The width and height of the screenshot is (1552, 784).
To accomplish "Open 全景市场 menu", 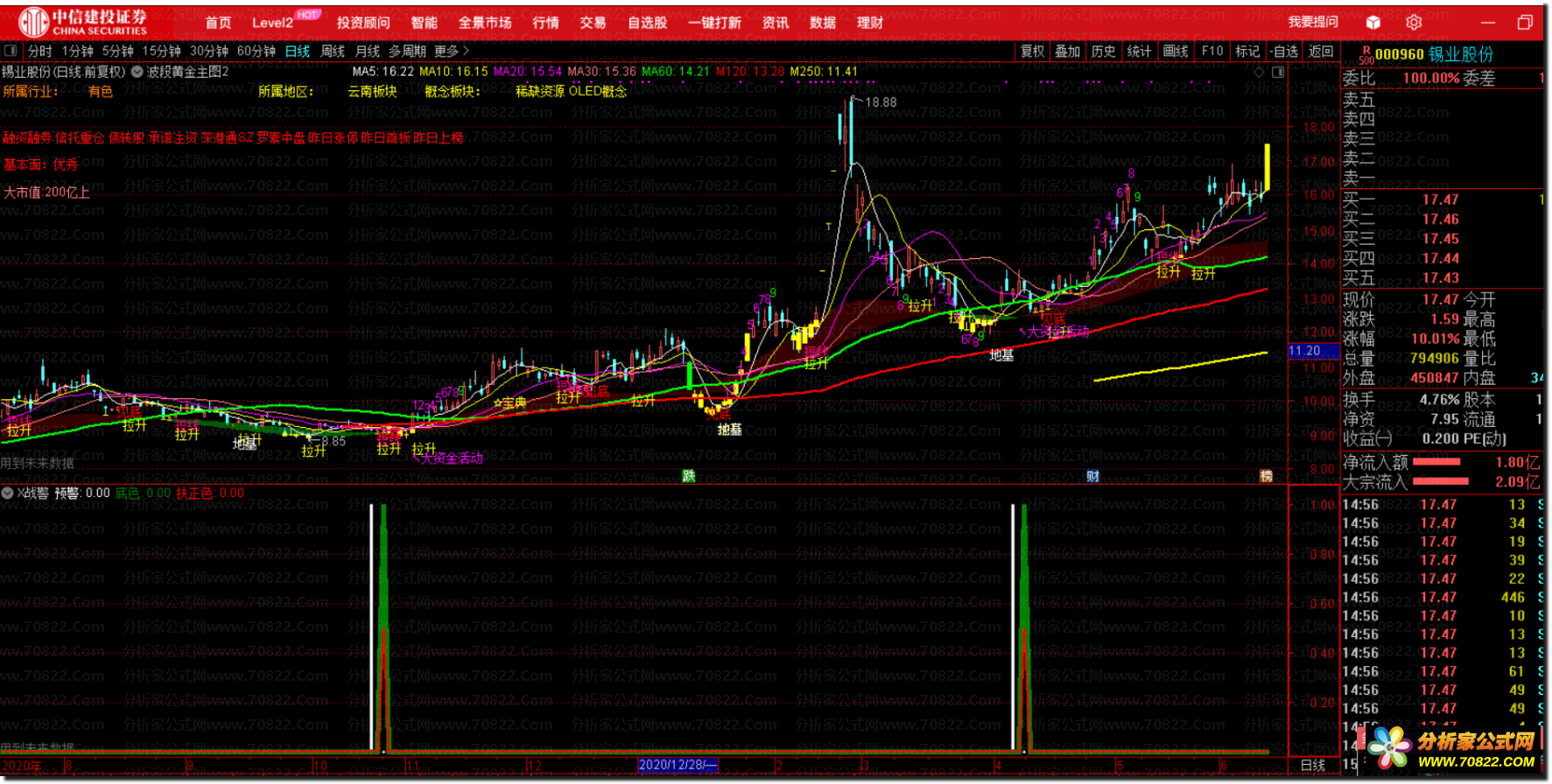I will coord(485,23).
